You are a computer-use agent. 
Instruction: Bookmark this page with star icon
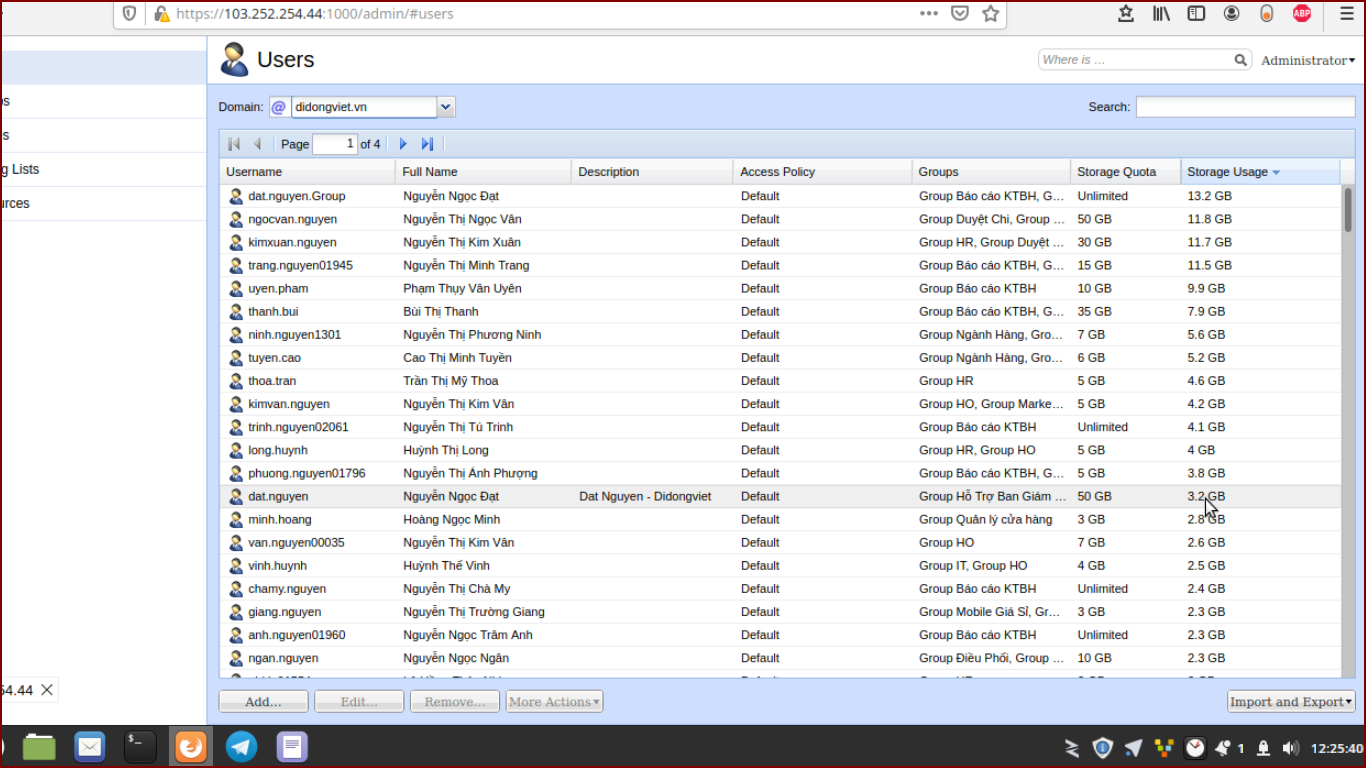(991, 13)
